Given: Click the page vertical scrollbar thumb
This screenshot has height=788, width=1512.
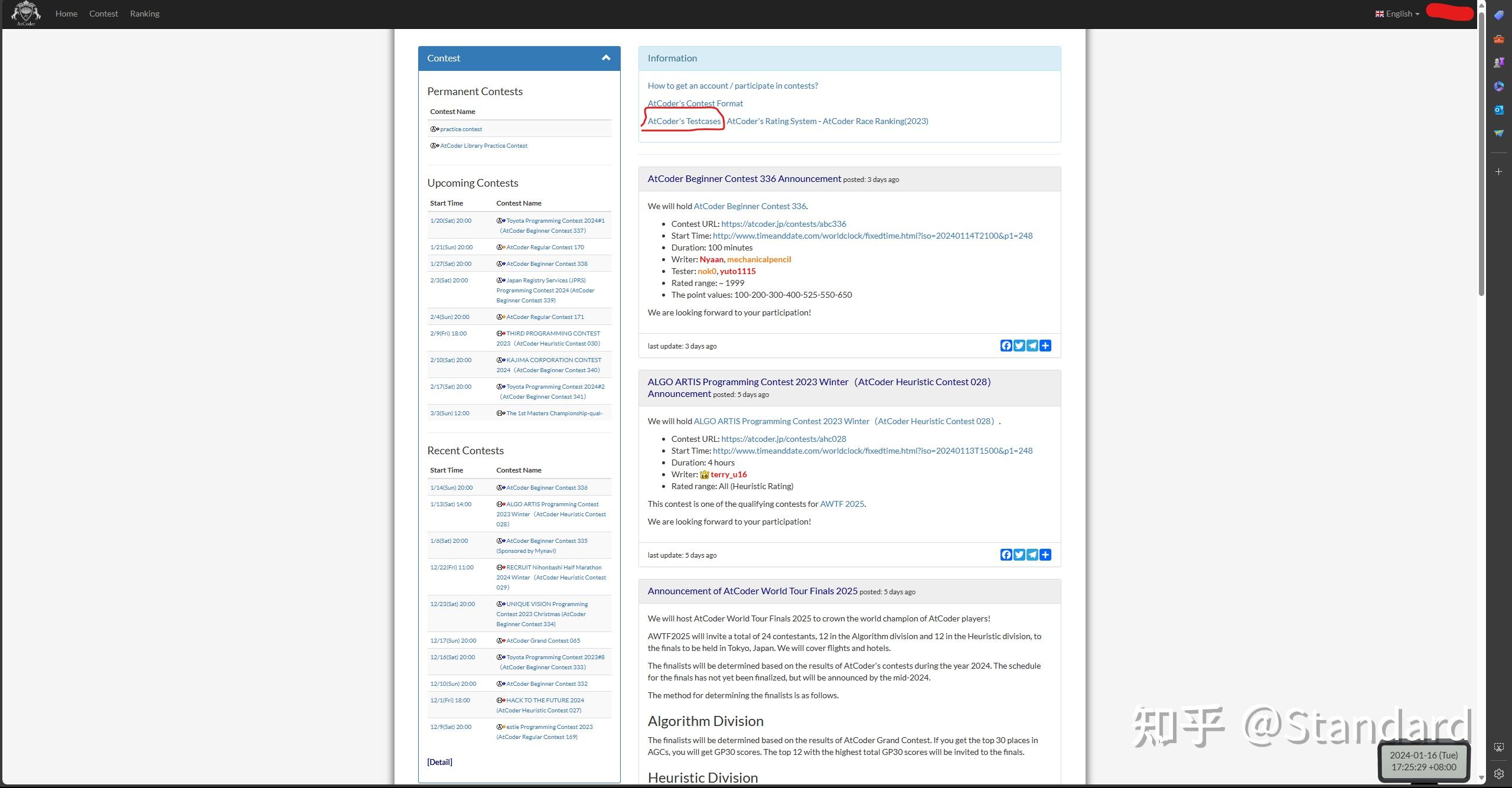Looking at the screenshot, I should pyautogui.click(x=1481, y=154).
